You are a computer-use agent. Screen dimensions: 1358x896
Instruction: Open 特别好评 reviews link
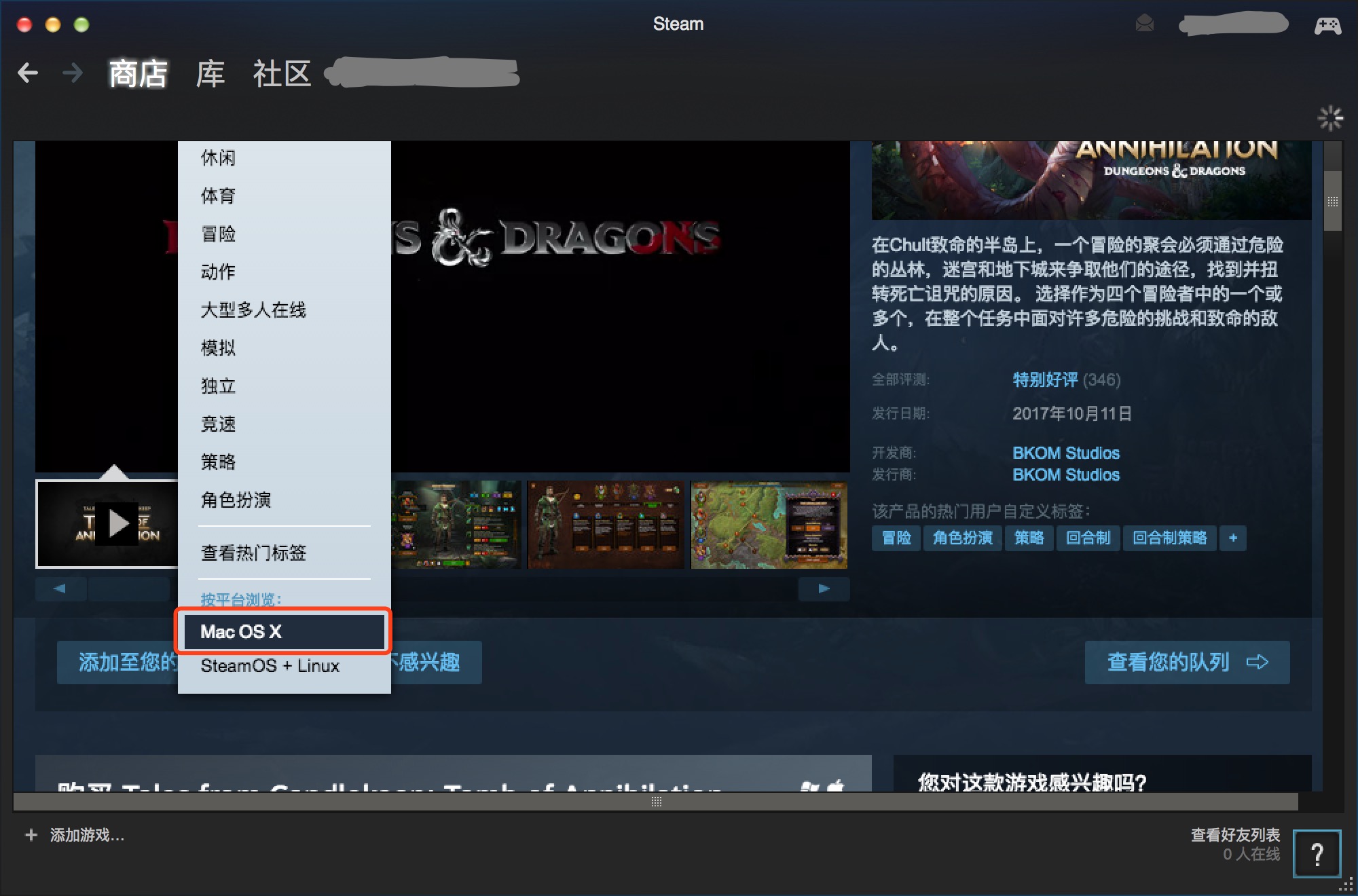click(1045, 379)
